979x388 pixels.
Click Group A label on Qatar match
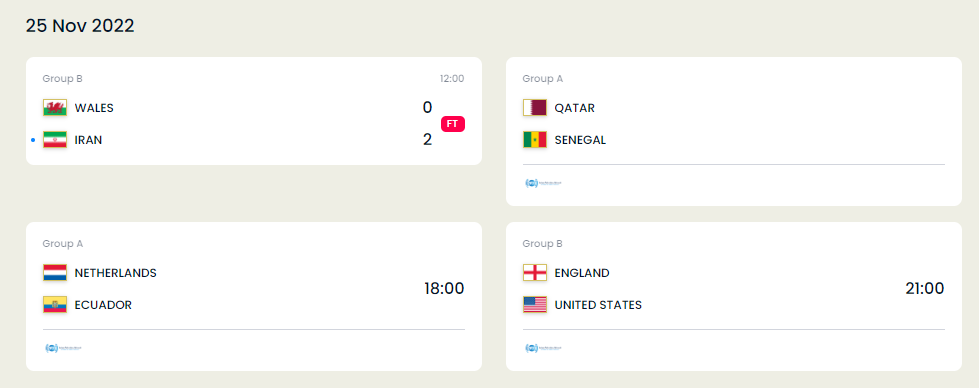pyautogui.click(x=543, y=79)
